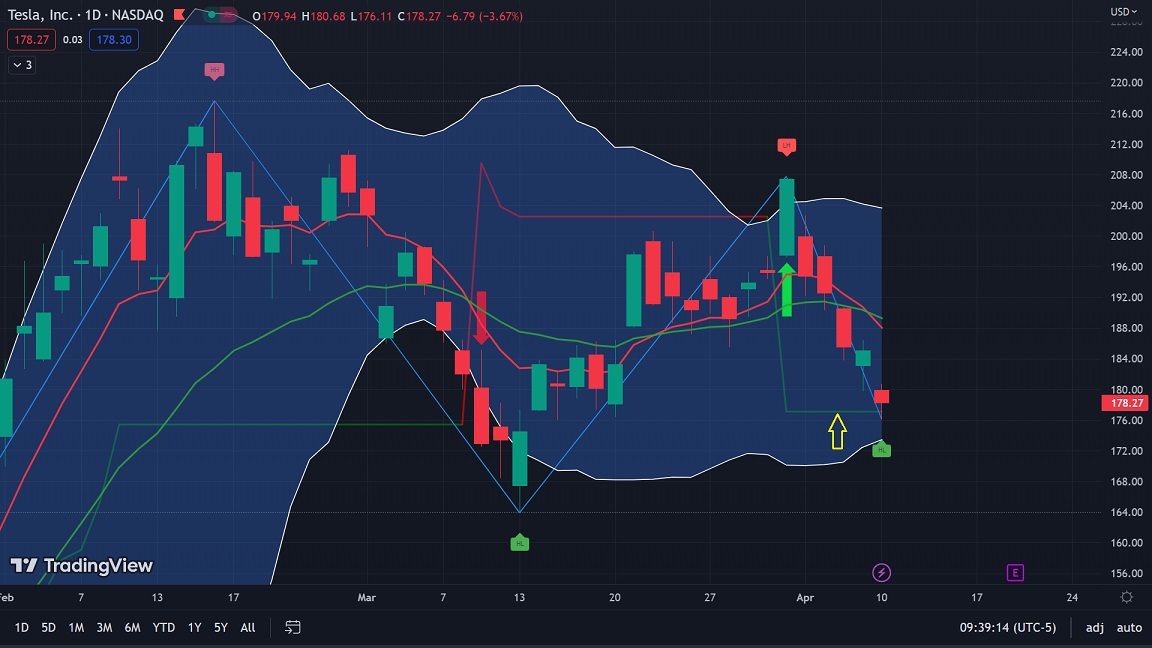Click the current price tag 178.27 on scale
1152x648 pixels.
(x=1125, y=403)
